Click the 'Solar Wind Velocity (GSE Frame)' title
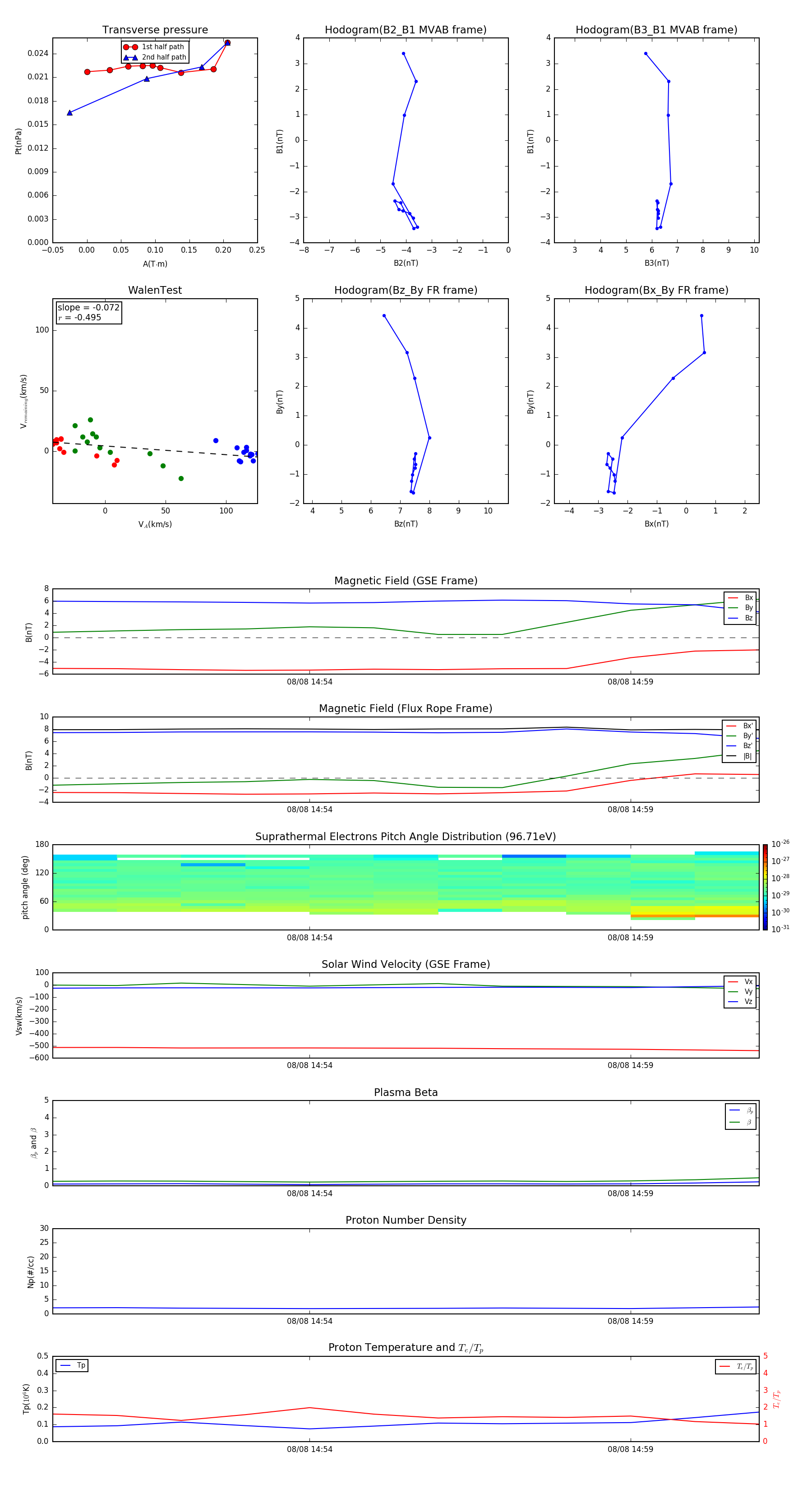Screen dimensions: 812x1489 click(406, 965)
